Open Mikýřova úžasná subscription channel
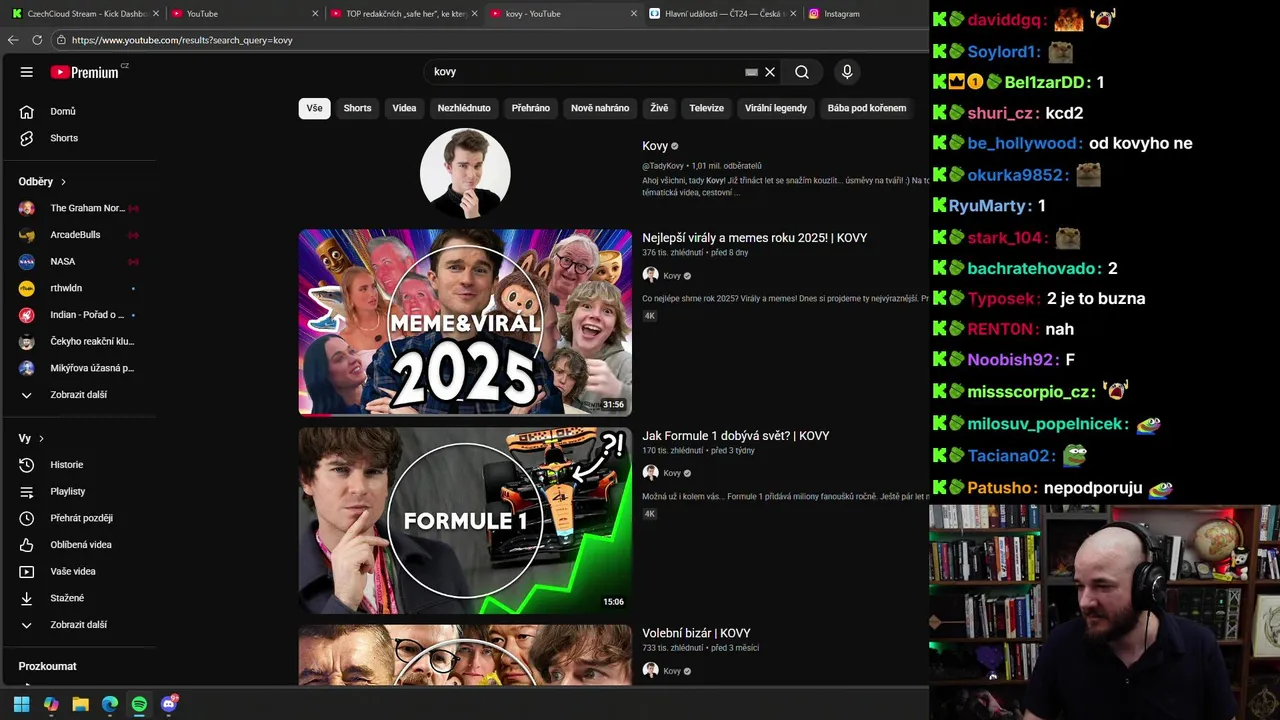The width and height of the screenshot is (1280, 720). tap(78, 368)
